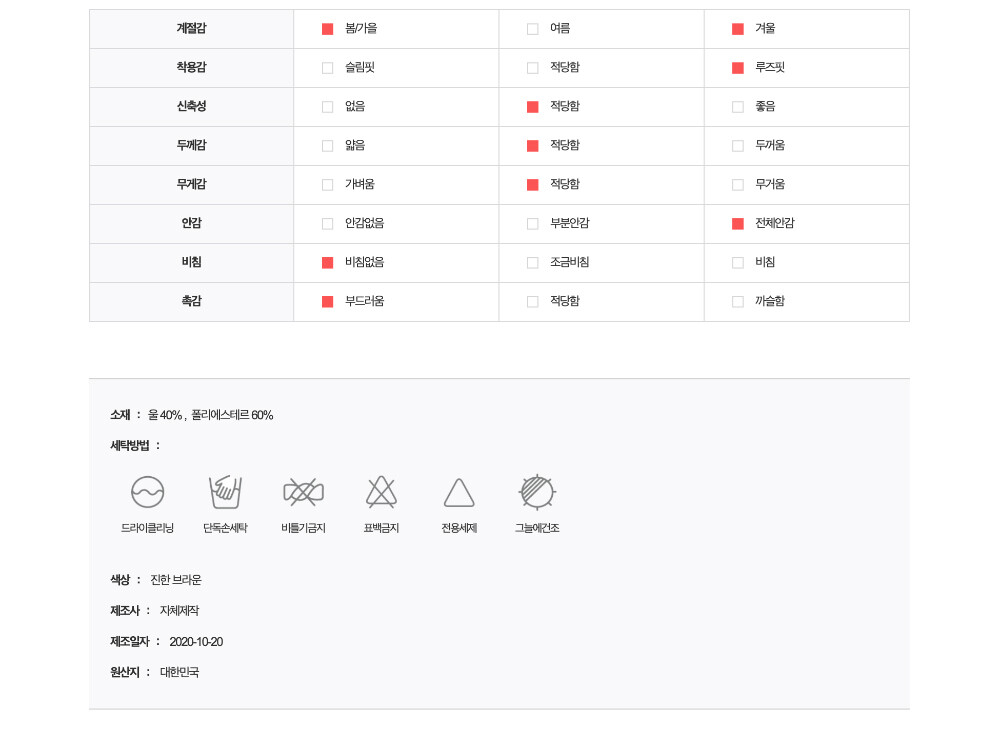Click the do-not-wring (비틀기금지) icon

(x=303, y=492)
